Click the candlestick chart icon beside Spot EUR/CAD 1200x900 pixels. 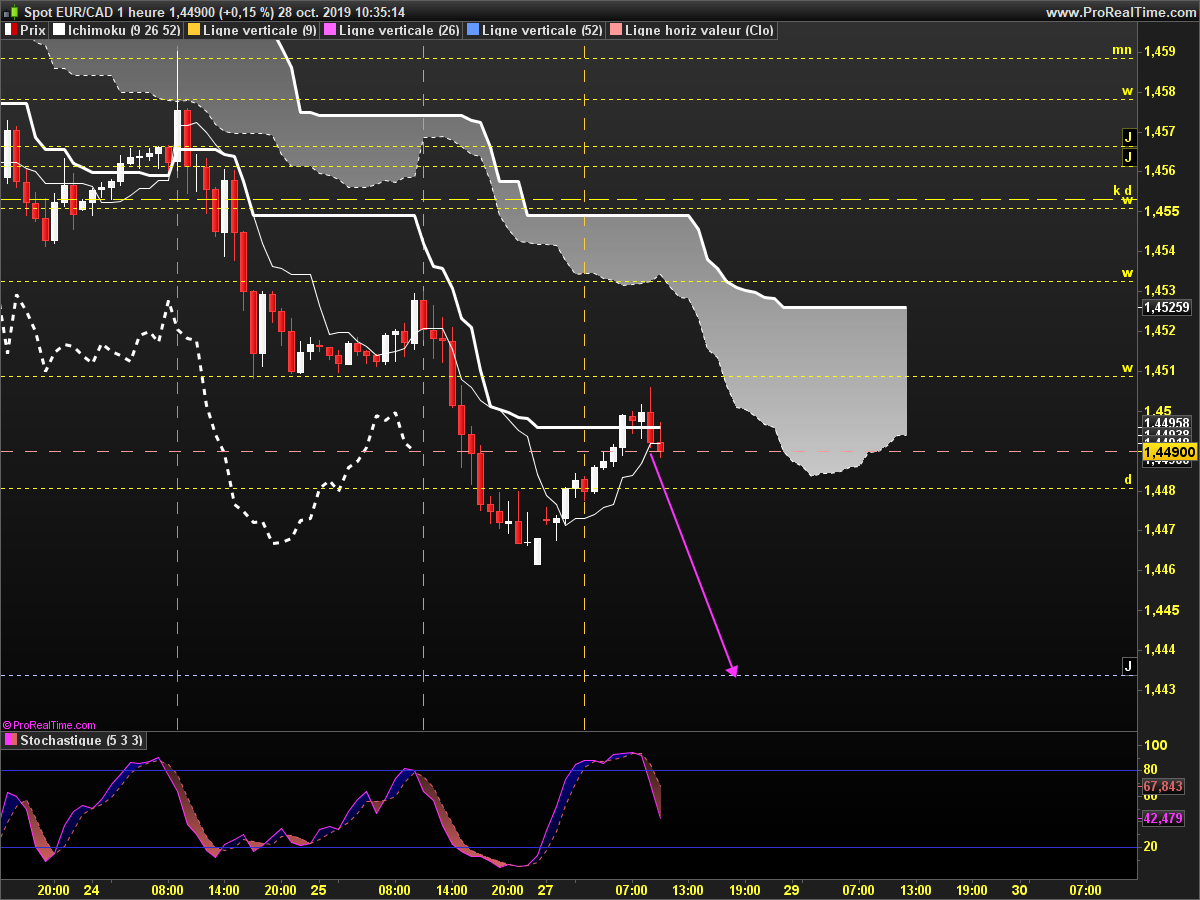pos(11,12)
